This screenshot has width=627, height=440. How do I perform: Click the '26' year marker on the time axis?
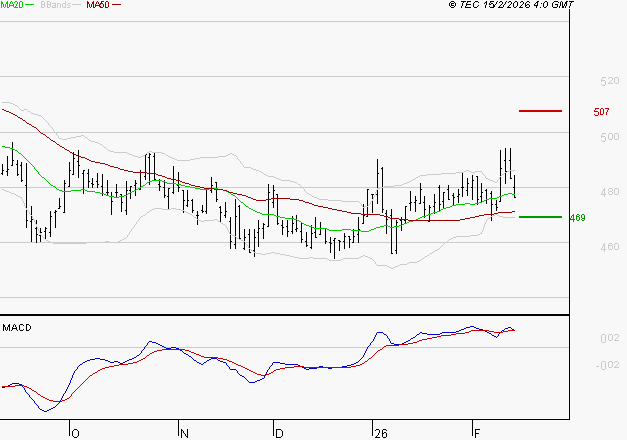[379, 433]
